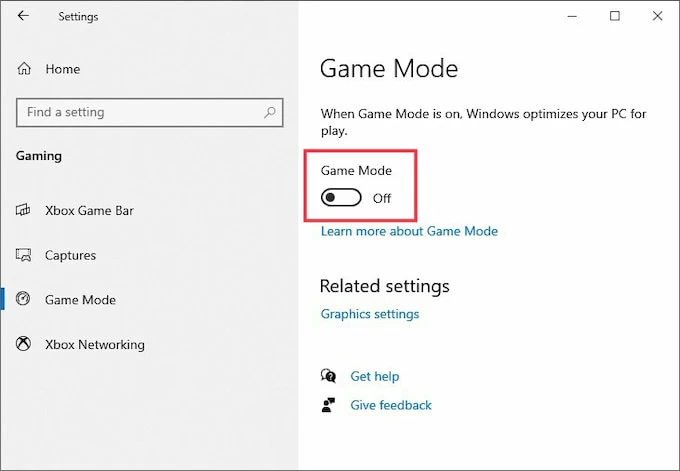The height and width of the screenshot is (471, 680).
Task: Click the Xbox Game Bar icon
Action: point(24,211)
